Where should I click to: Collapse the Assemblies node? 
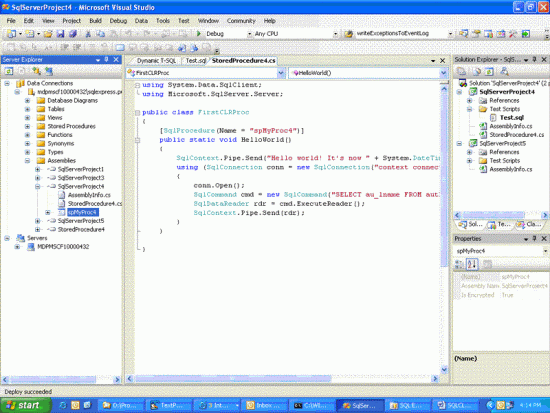pyautogui.click(x=27, y=161)
